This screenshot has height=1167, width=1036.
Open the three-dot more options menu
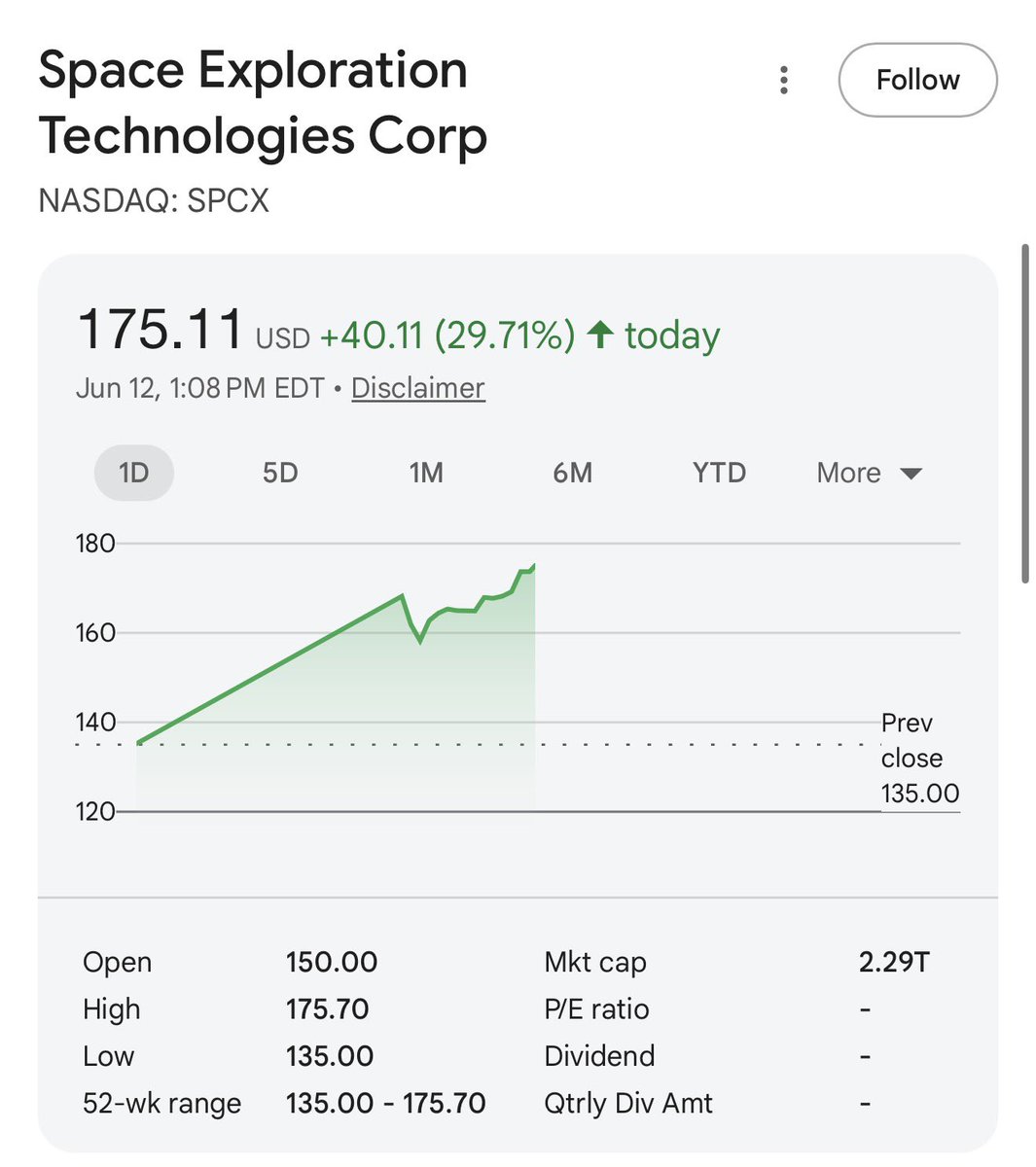click(784, 80)
